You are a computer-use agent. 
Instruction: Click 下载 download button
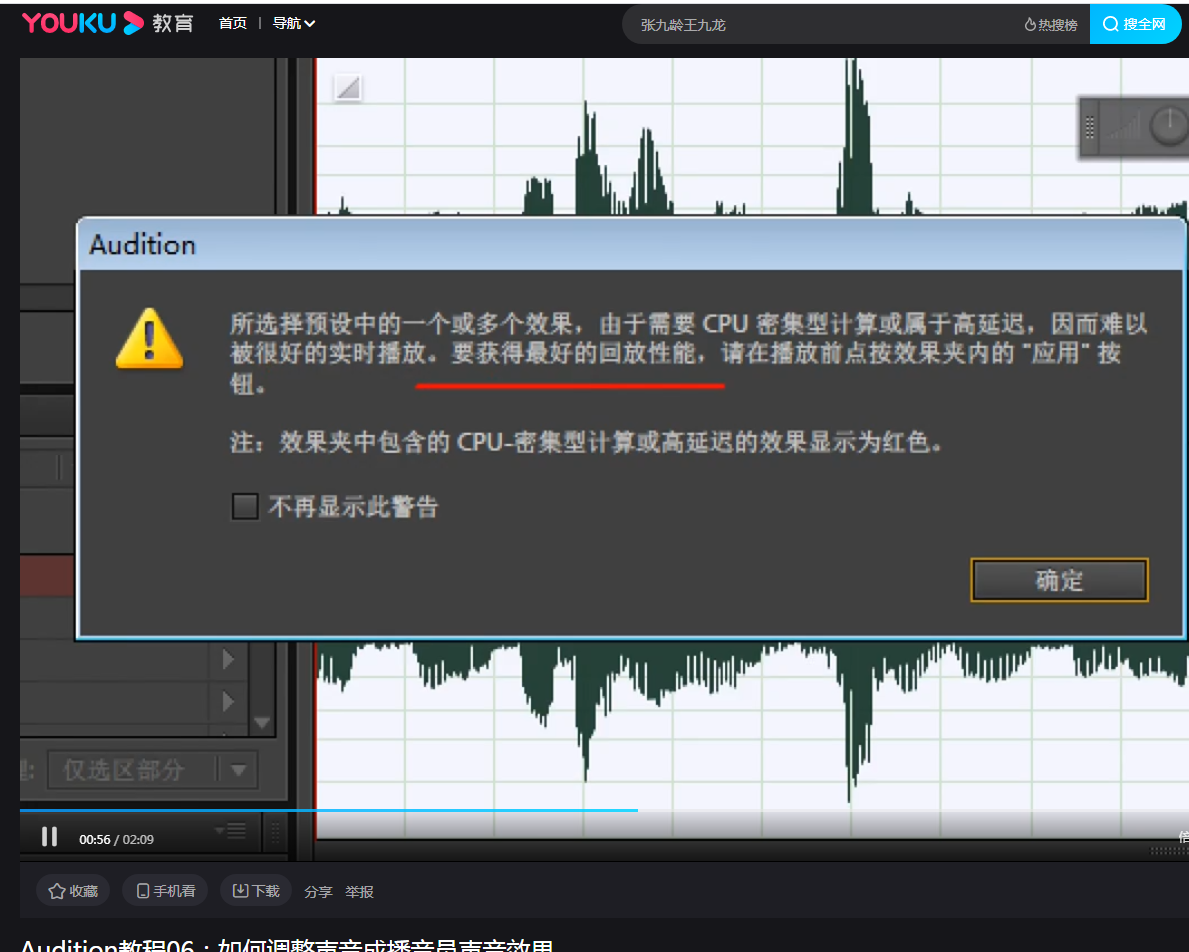pyautogui.click(x=256, y=891)
